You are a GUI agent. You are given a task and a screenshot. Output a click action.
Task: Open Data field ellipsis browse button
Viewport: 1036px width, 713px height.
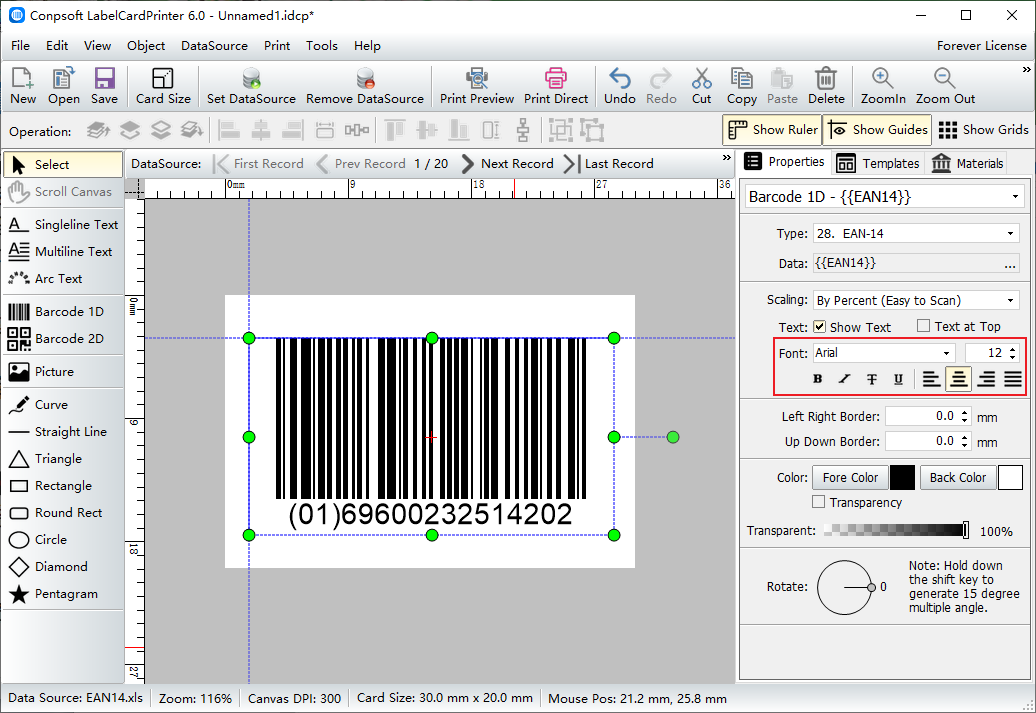(1010, 264)
